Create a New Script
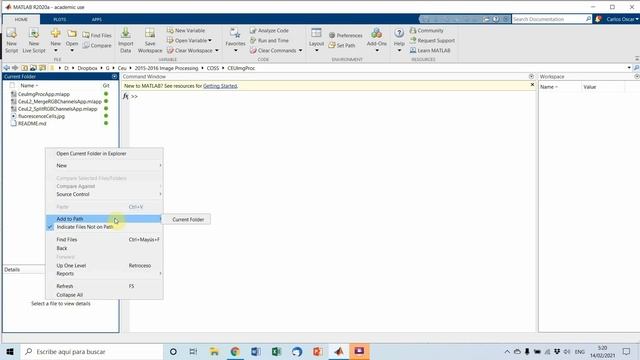This screenshot has width=640, height=360. (x=11, y=40)
